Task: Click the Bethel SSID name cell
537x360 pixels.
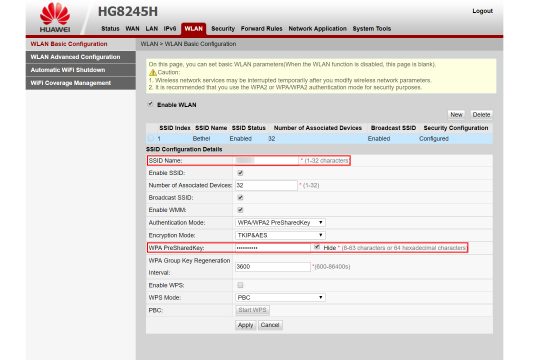Action: 201,139
